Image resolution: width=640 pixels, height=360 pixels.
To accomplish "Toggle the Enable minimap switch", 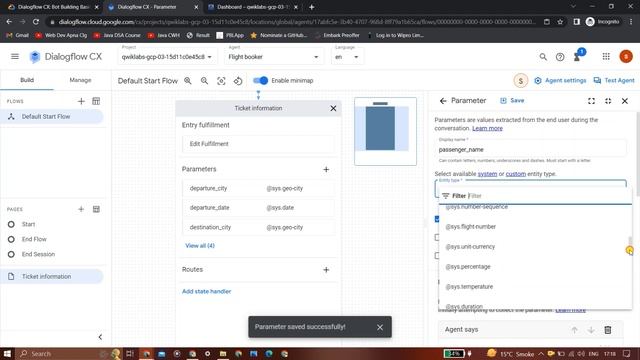I will coord(260,80).
